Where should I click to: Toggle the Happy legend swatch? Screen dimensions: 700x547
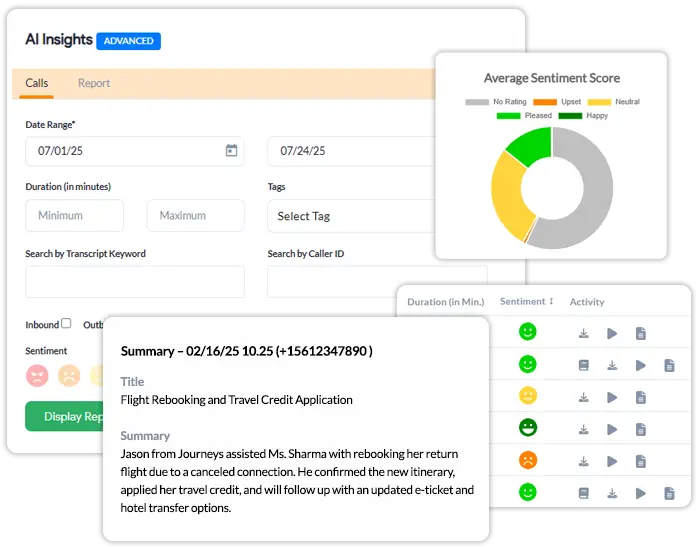tap(570, 116)
